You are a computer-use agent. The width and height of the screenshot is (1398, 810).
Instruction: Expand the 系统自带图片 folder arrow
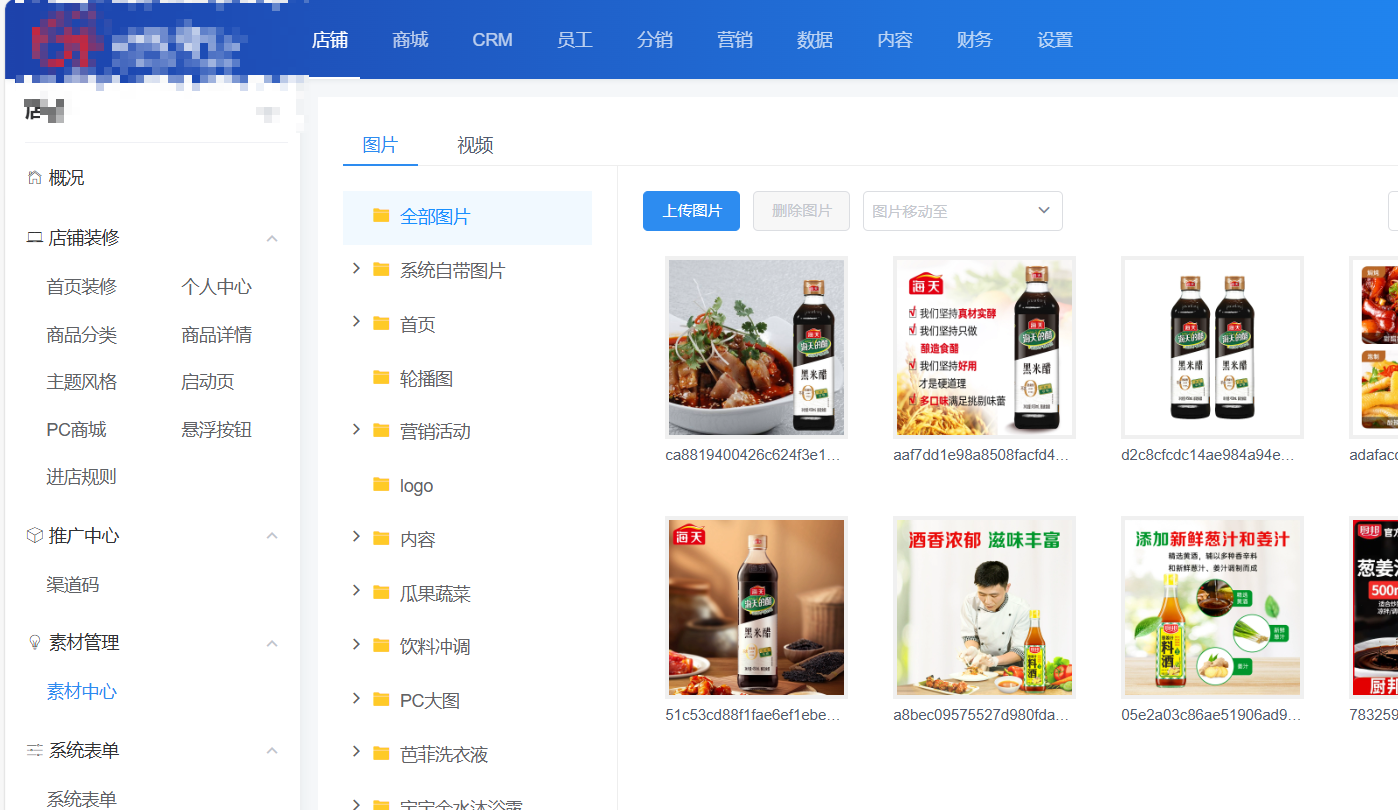click(356, 269)
